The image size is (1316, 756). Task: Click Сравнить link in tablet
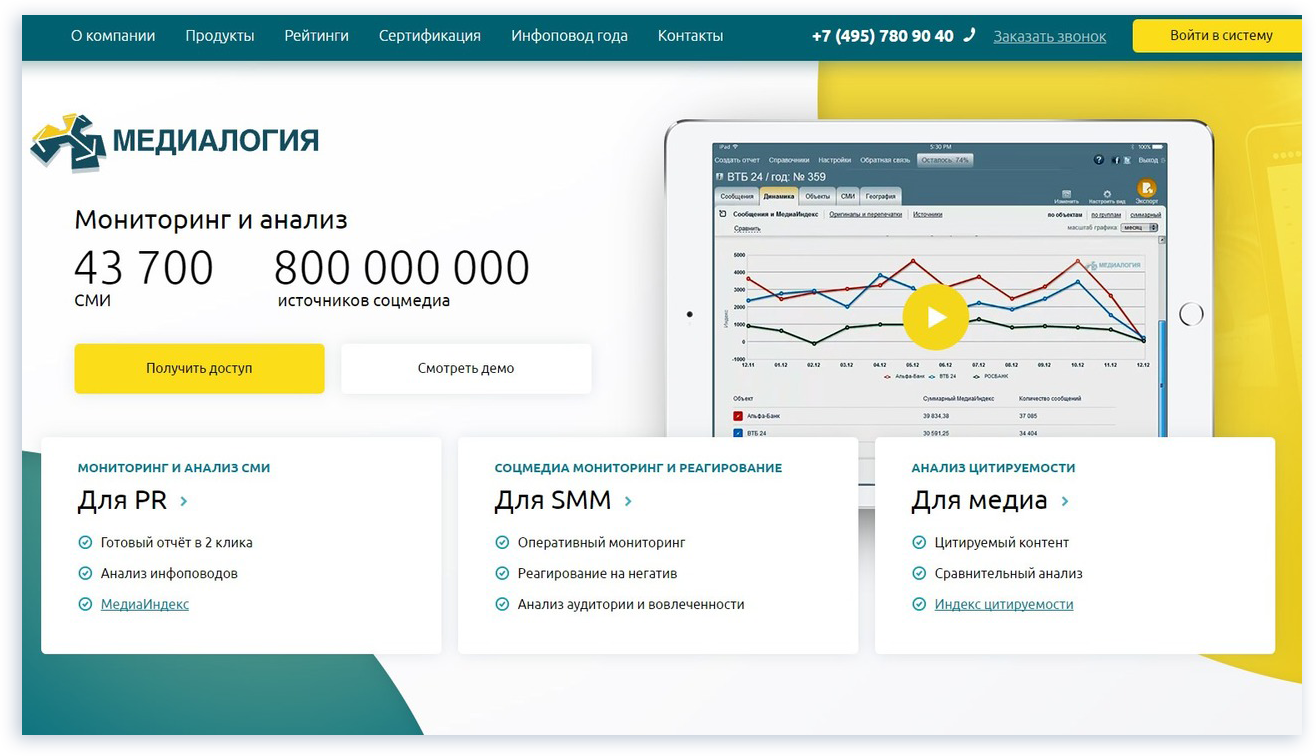click(x=747, y=228)
